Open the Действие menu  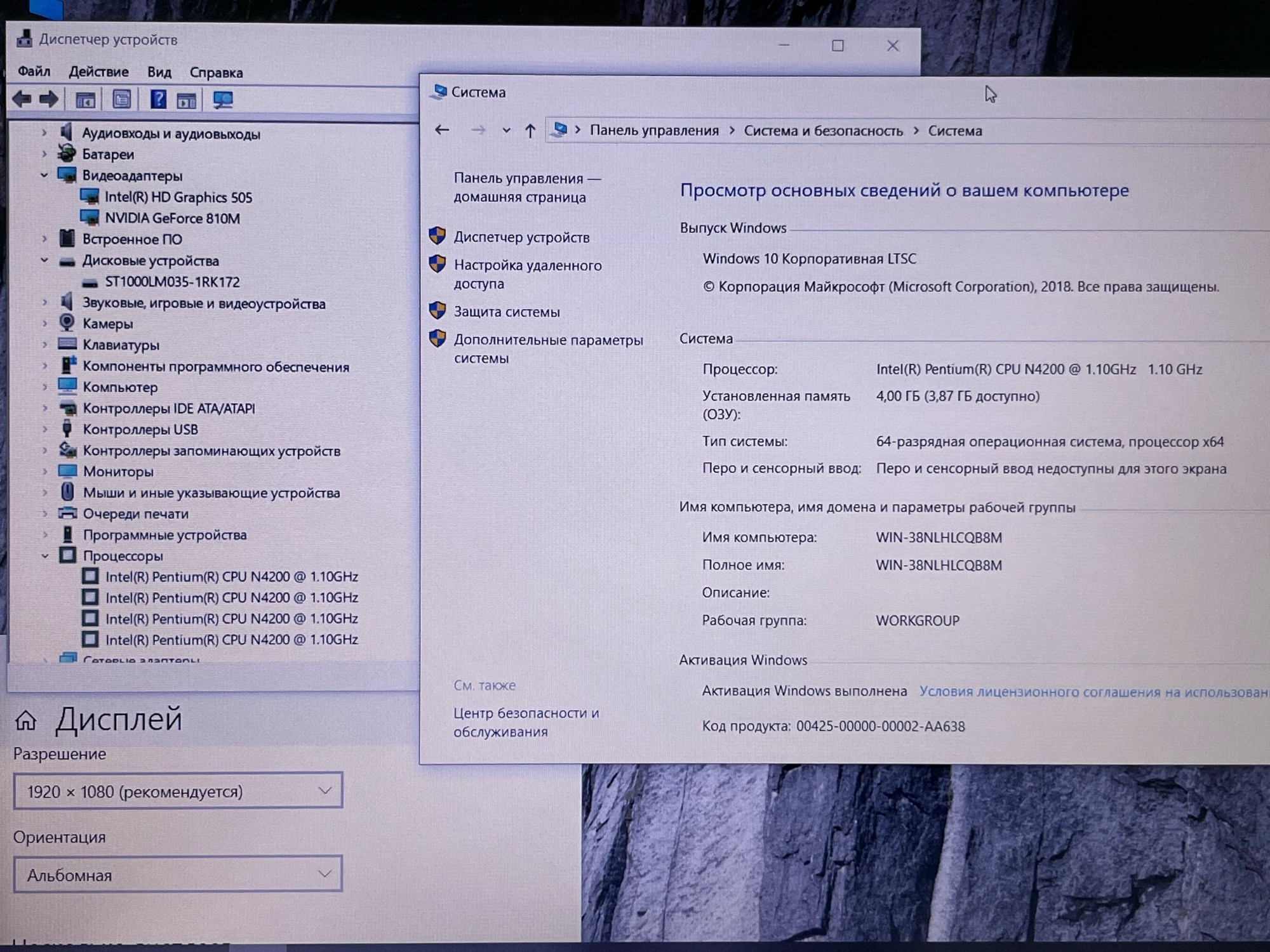tap(98, 72)
